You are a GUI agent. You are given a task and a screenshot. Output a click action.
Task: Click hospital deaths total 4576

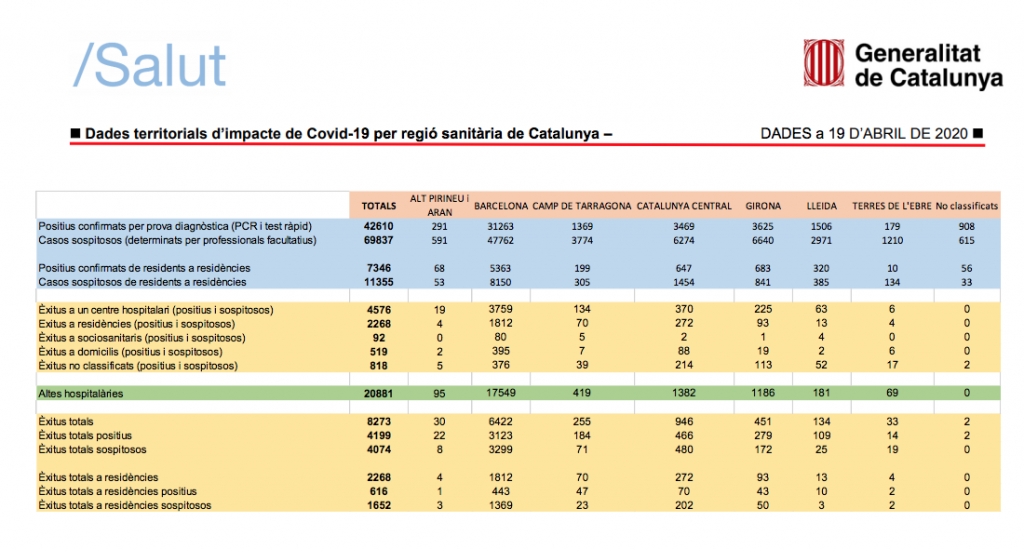(379, 310)
